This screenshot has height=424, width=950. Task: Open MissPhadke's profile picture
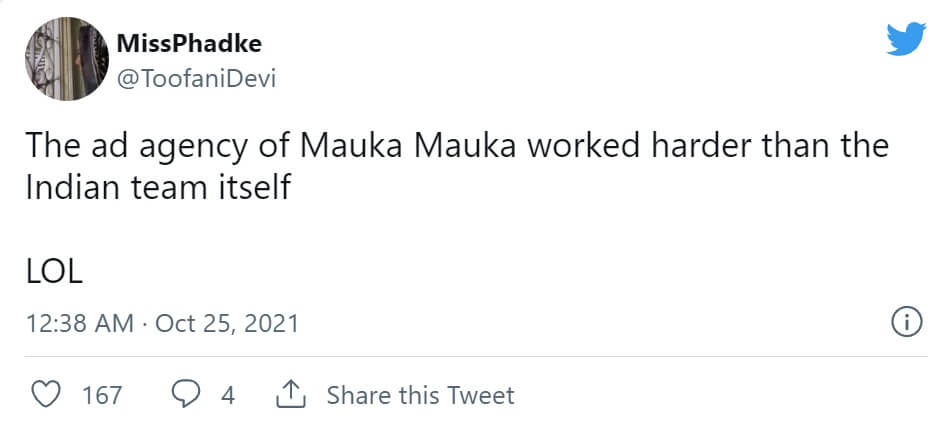64,60
